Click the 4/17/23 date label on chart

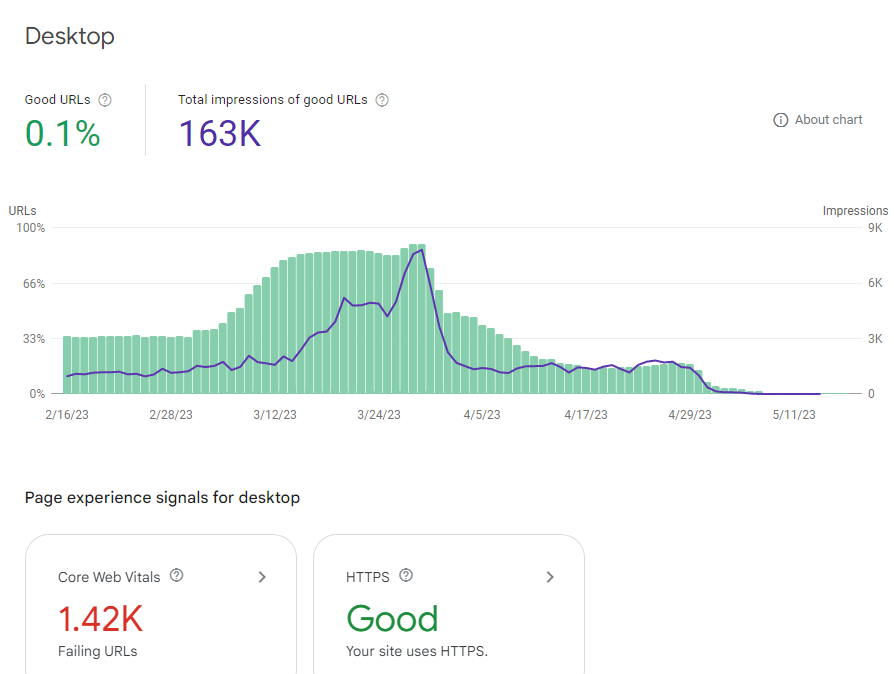[x=586, y=415]
